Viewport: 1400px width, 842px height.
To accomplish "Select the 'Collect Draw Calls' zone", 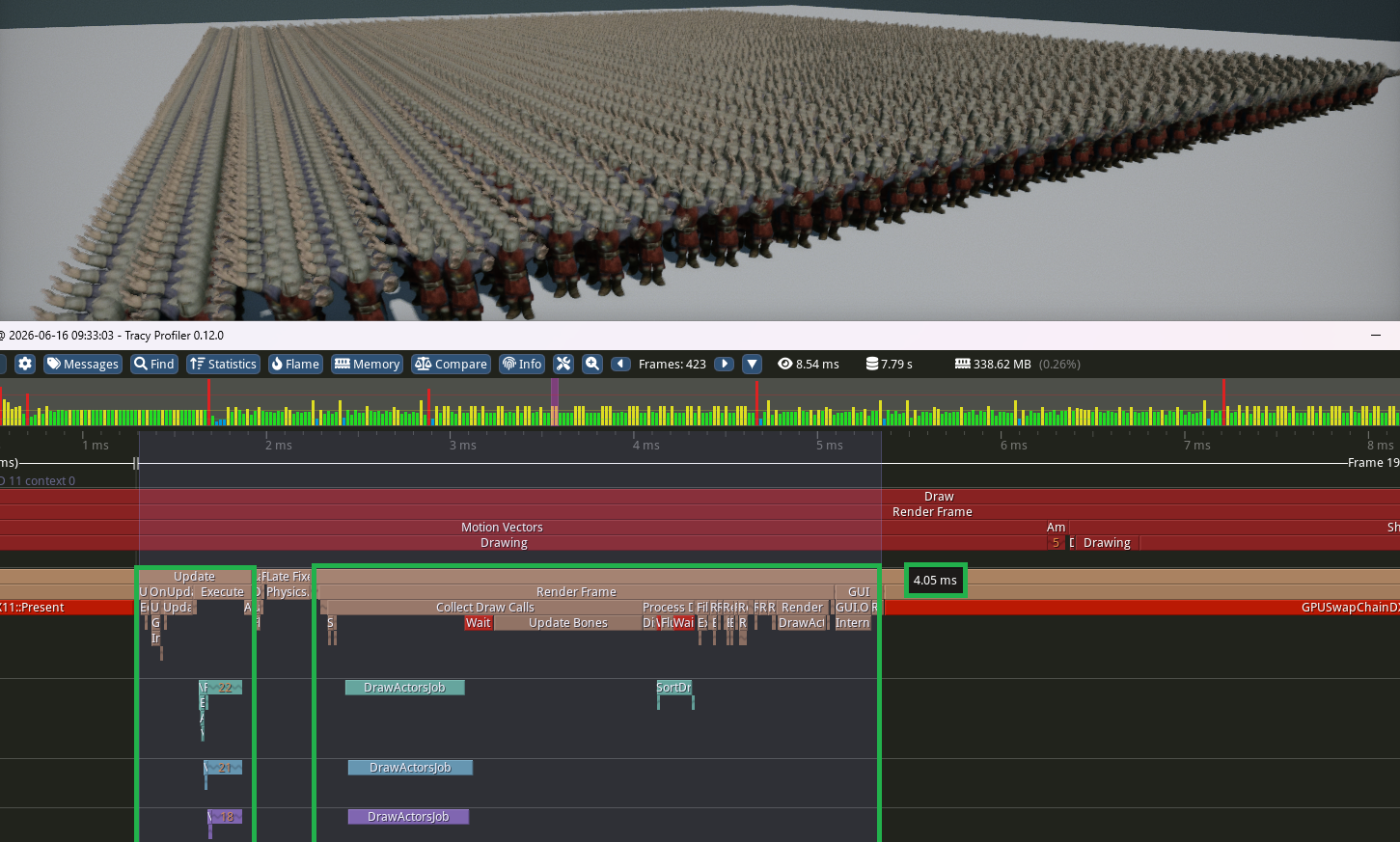I will pyautogui.click(x=484, y=608).
